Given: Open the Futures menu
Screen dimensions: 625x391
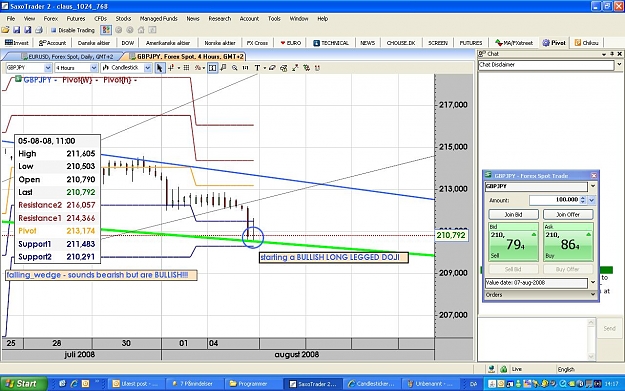Looking at the screenshot, I should pos(76,18).
